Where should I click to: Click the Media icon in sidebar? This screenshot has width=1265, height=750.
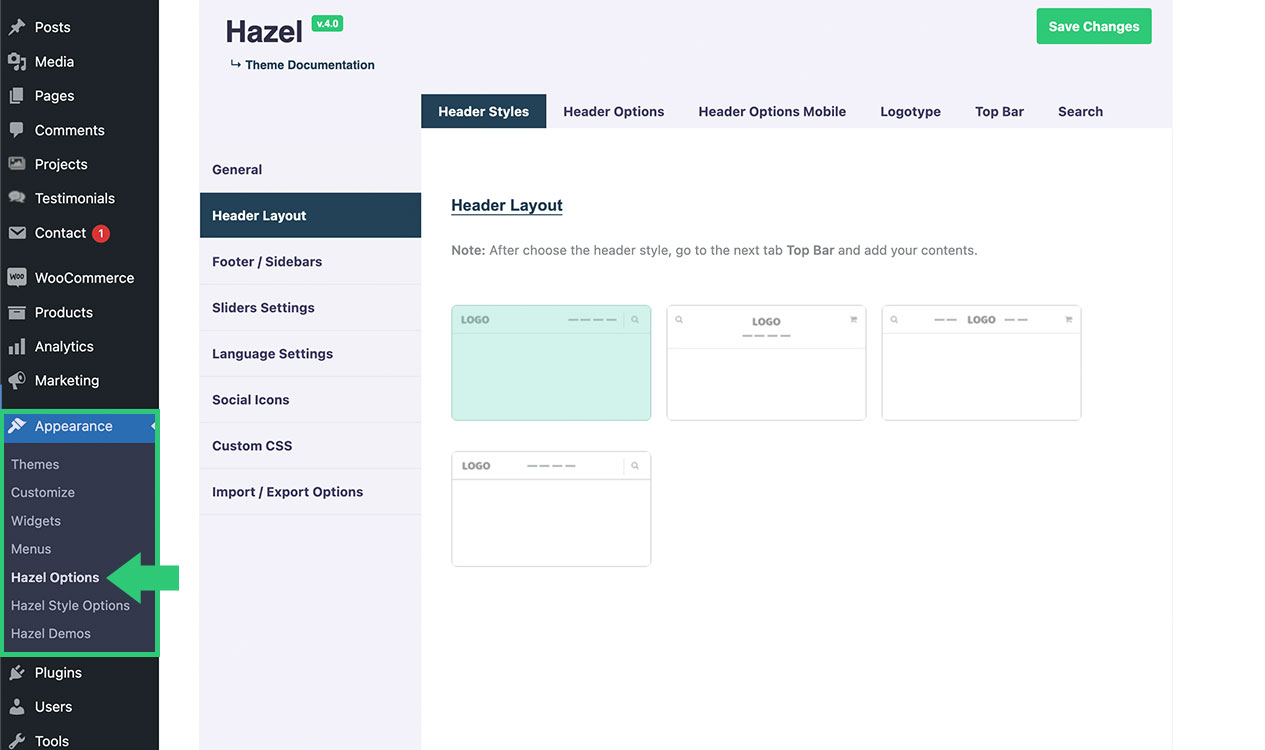point(17,62)
